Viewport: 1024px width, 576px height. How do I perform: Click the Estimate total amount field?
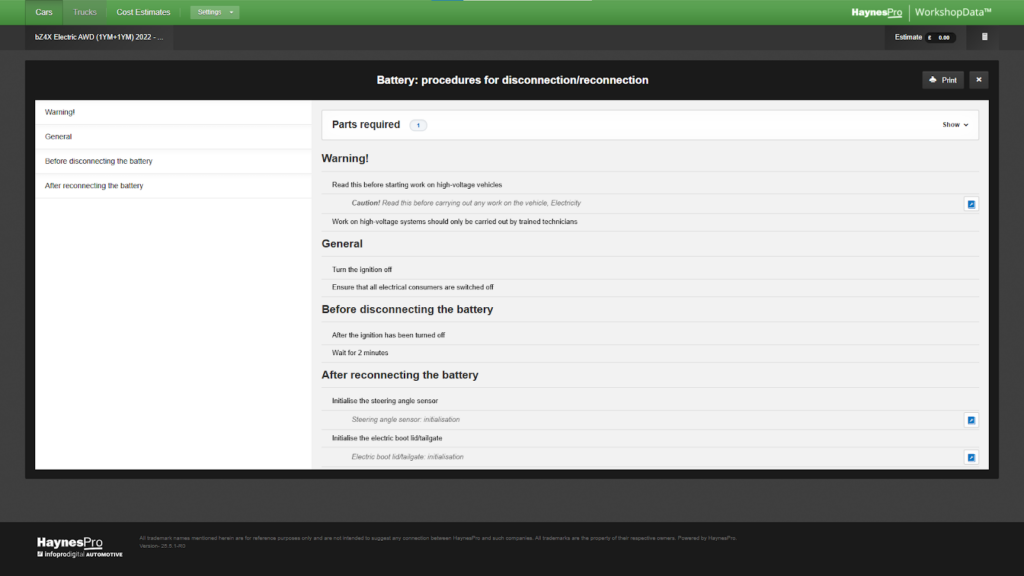point(941,37)
